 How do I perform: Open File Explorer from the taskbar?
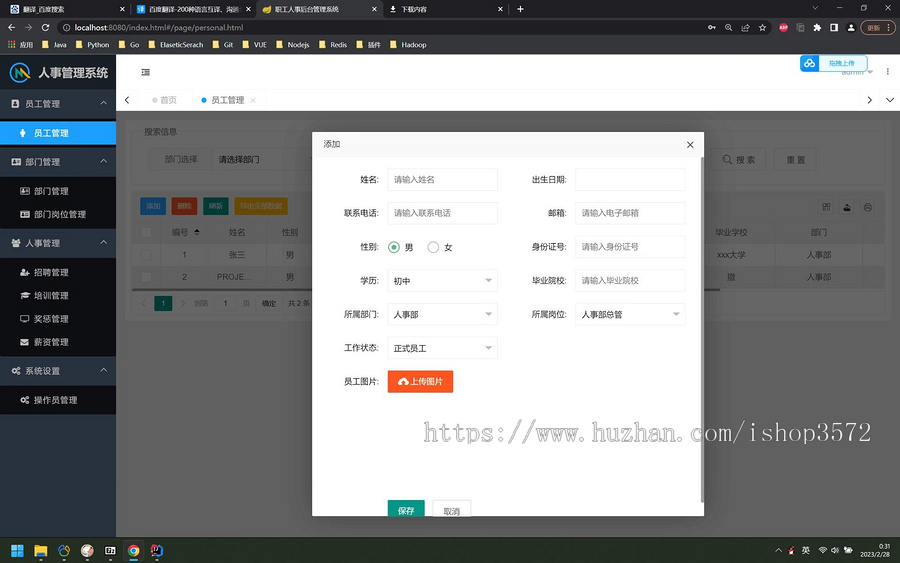[x=40, y=550]
